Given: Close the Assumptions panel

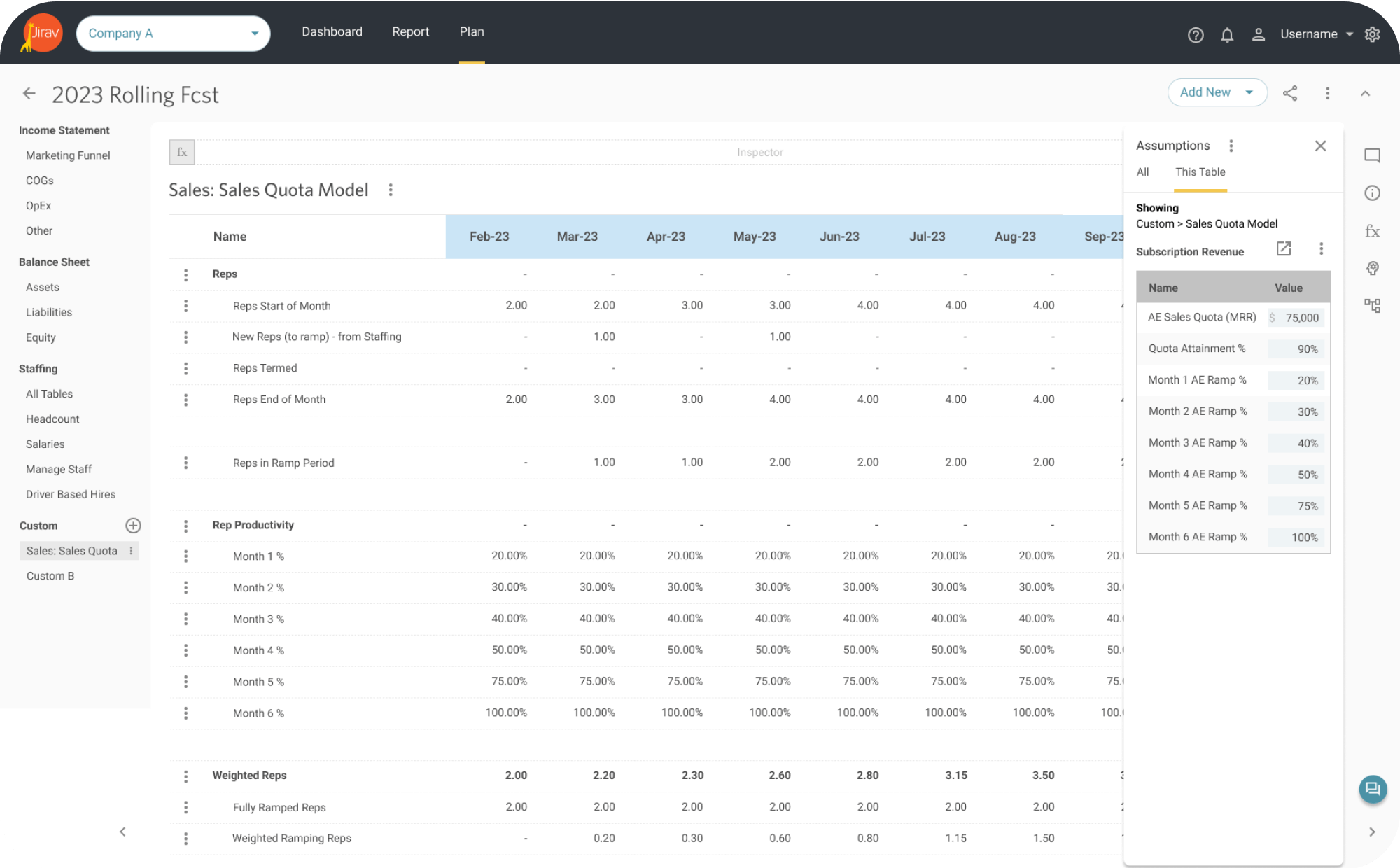Looking at the screenshot, I should 1320,146.
